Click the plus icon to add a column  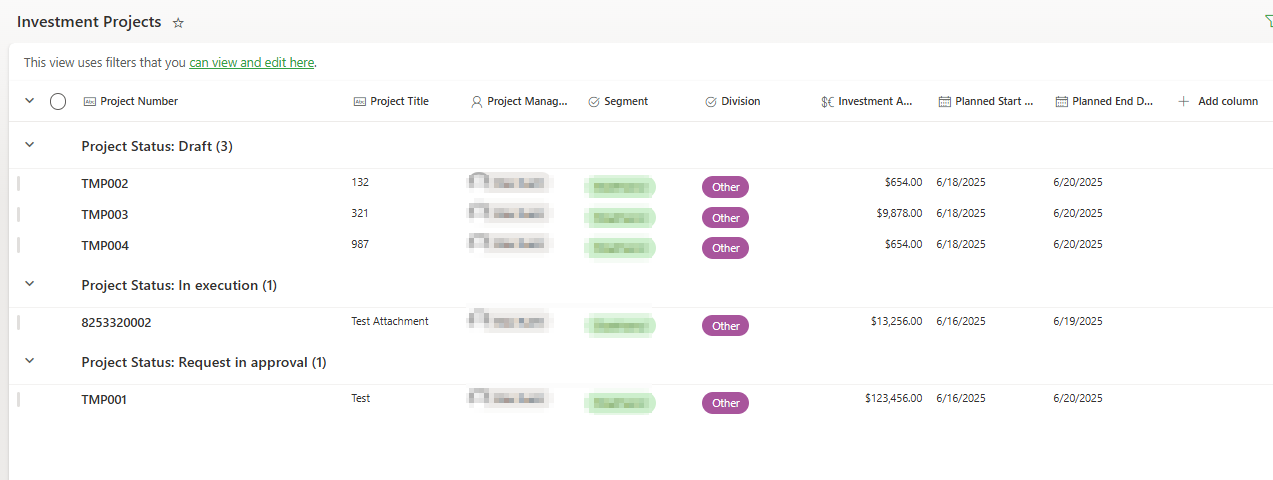tap(1184, 101)
